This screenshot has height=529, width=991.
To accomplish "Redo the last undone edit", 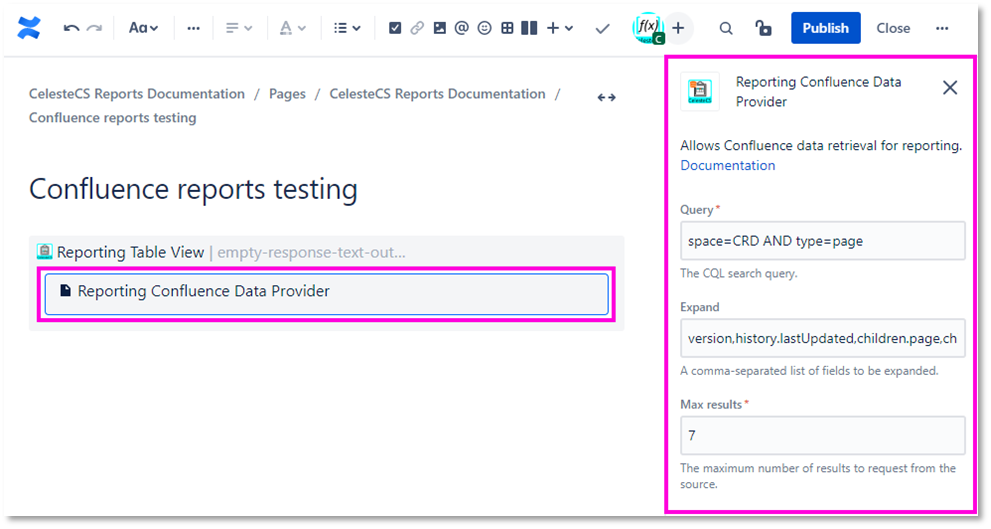I will 94,28.
